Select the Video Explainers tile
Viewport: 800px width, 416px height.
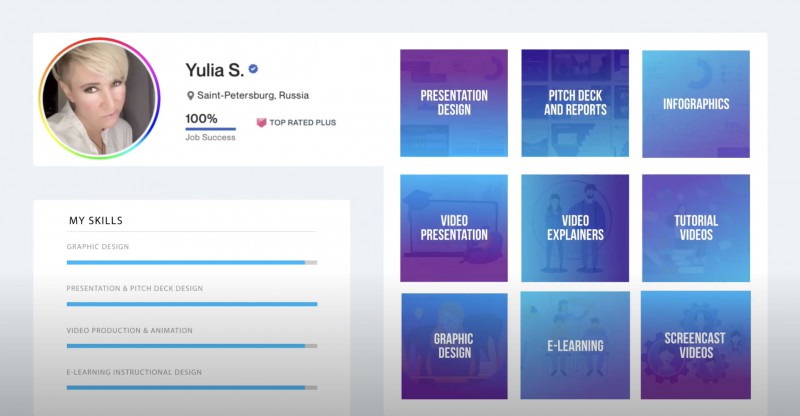575,228
